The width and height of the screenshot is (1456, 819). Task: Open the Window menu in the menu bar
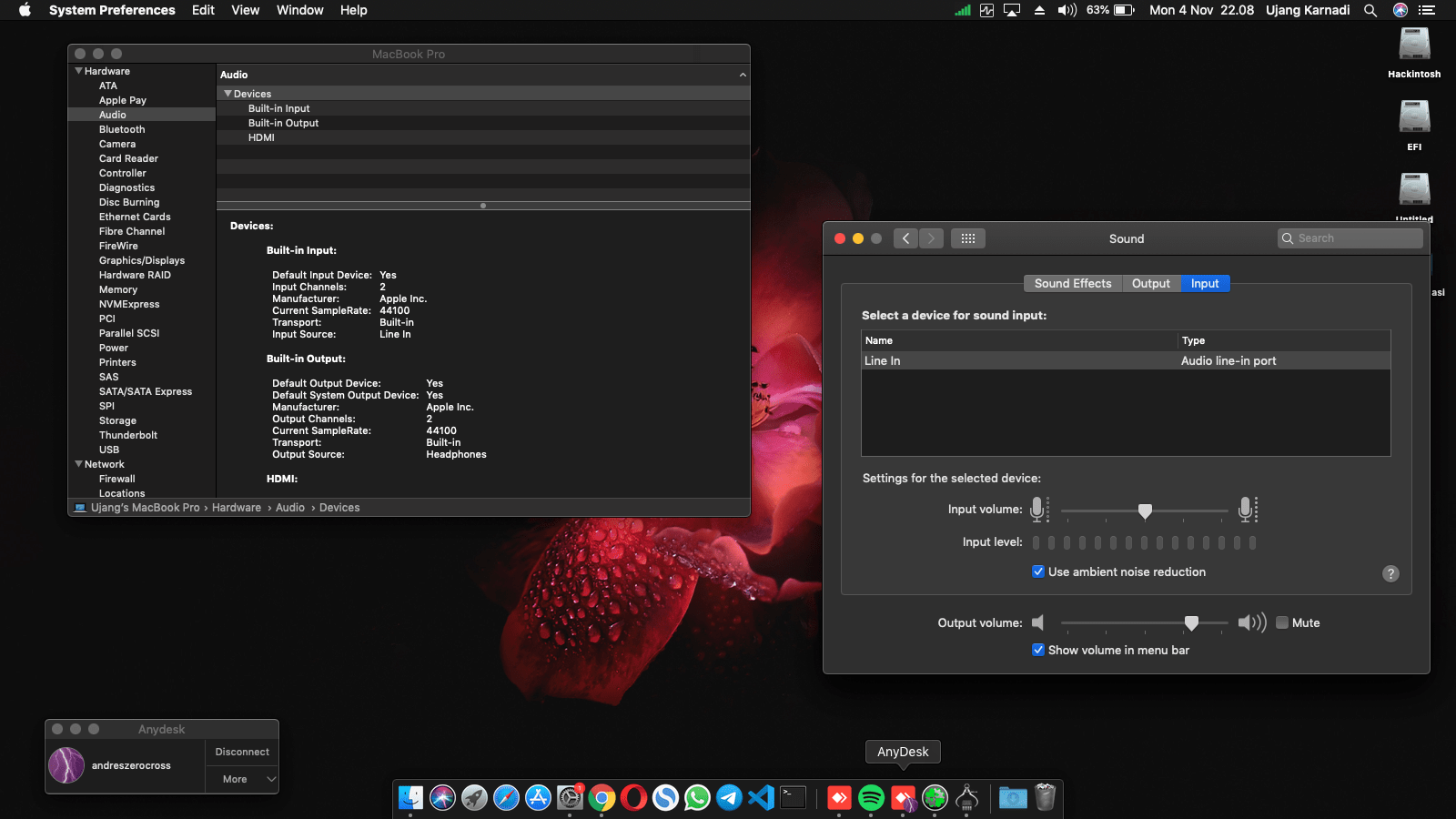[x=299, y=10]
